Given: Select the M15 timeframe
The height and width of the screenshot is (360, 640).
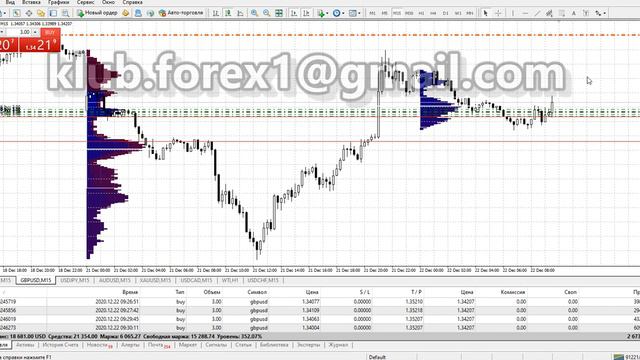Looking at the screenshot, I should [397, 13].
